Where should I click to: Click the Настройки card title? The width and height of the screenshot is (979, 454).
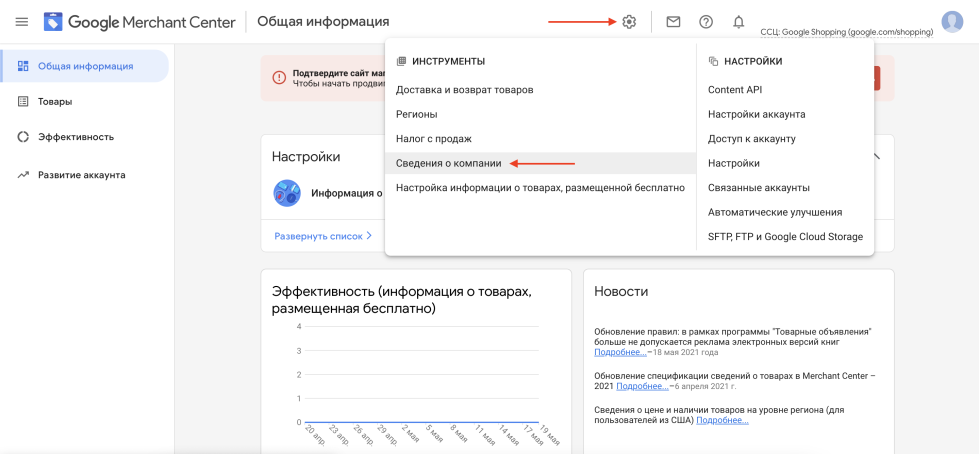(x=306, y=157)
